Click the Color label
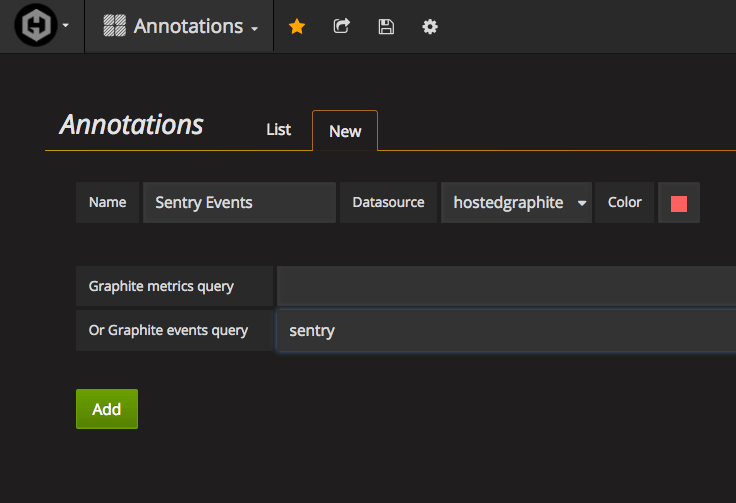This screenshot has height=503, width=736. 625,202
